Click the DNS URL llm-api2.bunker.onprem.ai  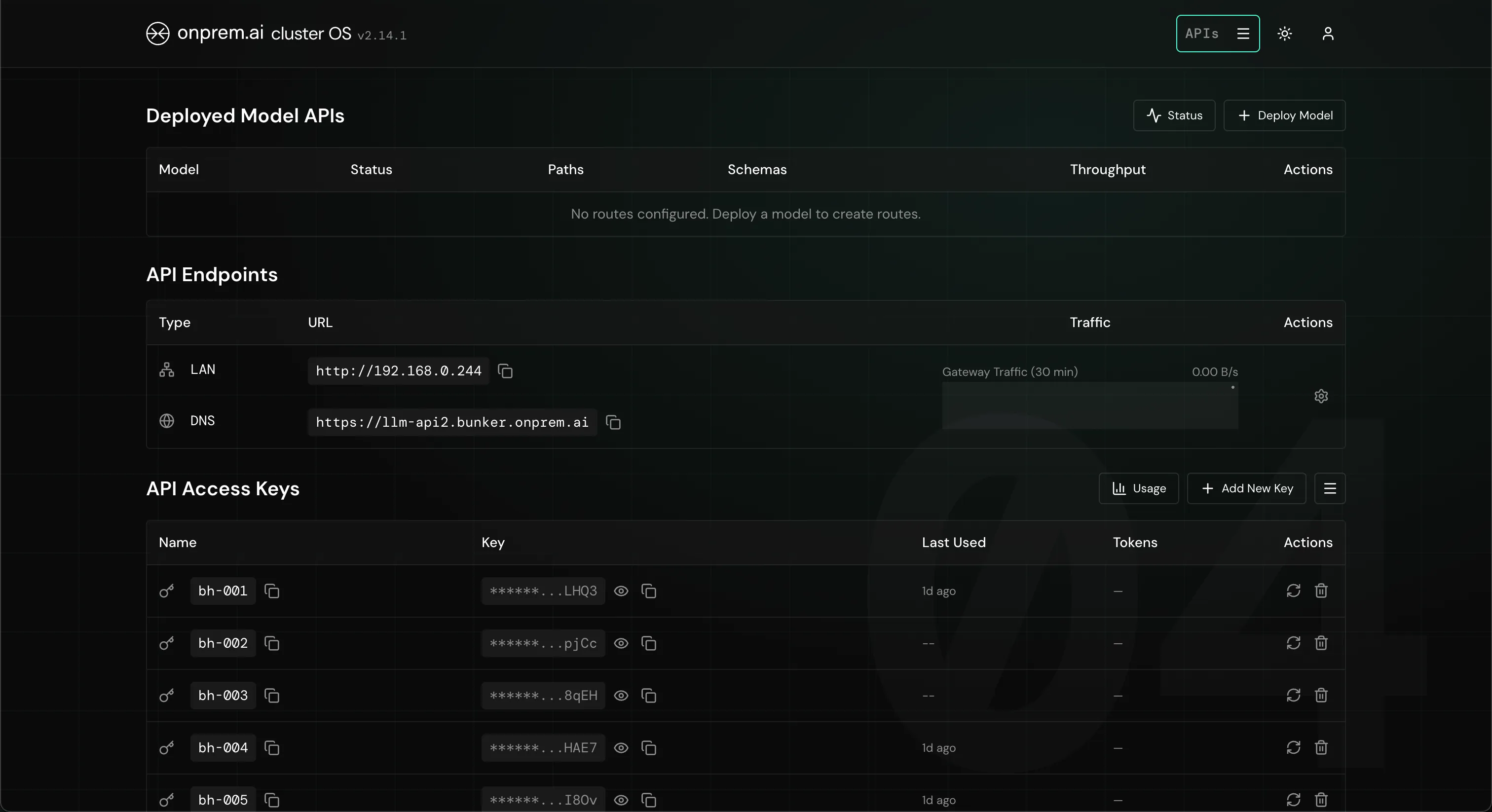(x=452, y=422)
